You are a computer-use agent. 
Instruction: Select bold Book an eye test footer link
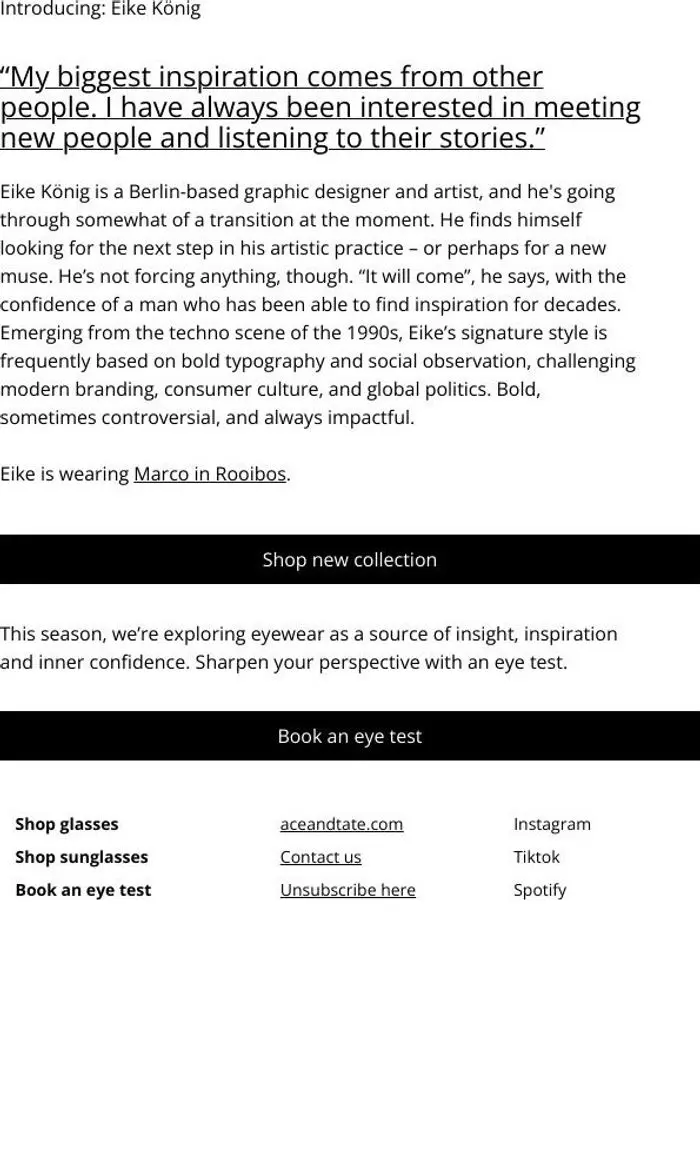[83, 889]
